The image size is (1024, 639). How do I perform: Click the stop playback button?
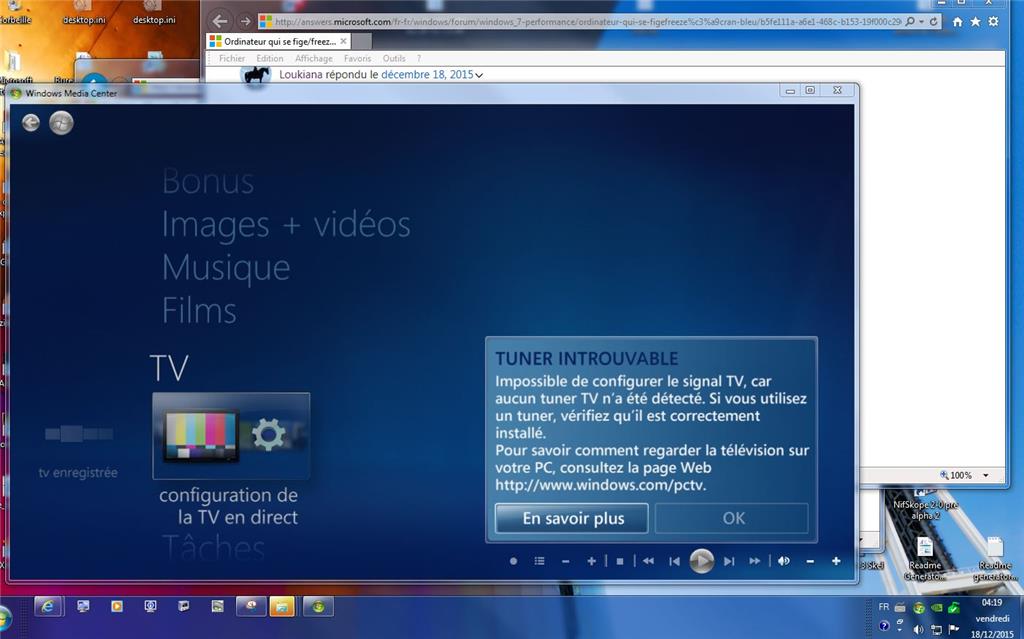coord(620,561)
